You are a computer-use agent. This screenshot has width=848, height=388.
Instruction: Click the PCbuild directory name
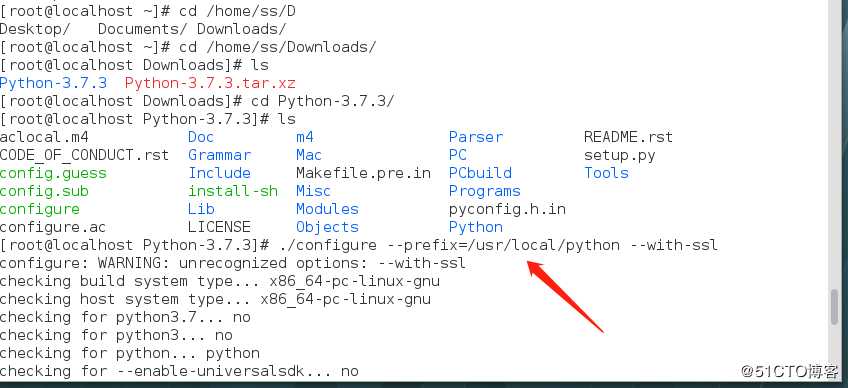click(480, 173)
